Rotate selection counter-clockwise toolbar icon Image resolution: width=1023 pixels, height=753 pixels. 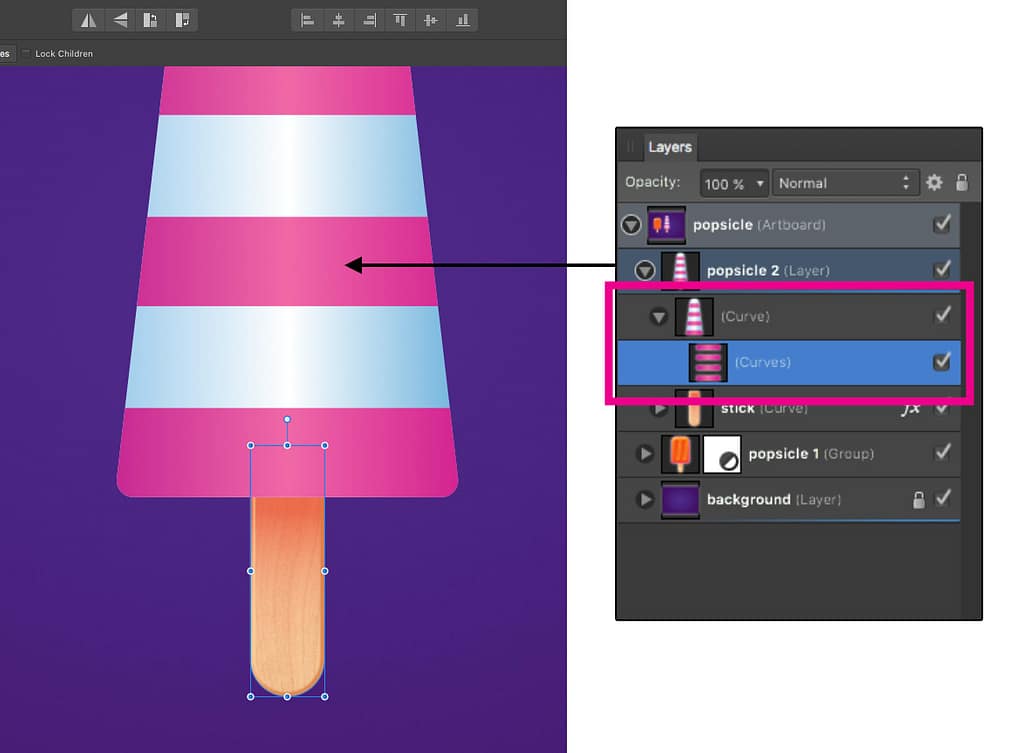pyautogui.click(x=151, y=20)
